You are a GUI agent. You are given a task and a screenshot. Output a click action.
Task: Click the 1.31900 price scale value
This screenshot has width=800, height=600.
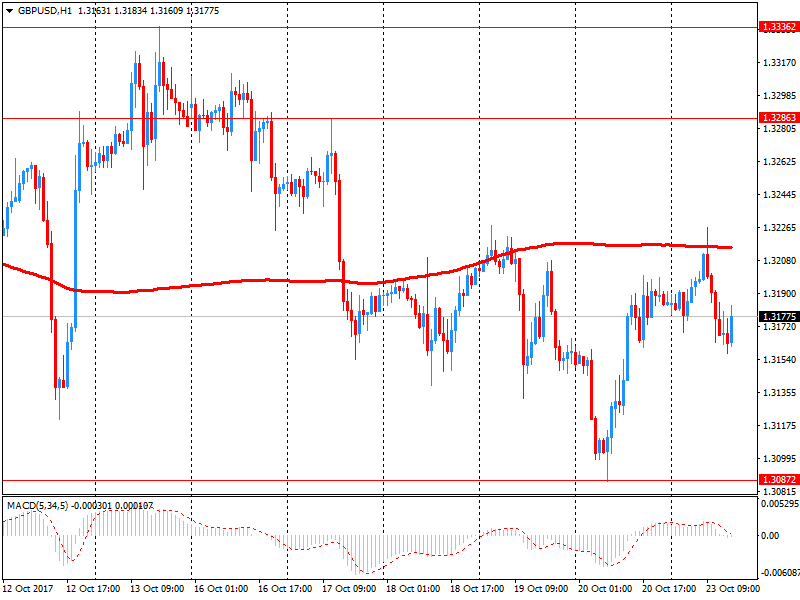point(779,294)
